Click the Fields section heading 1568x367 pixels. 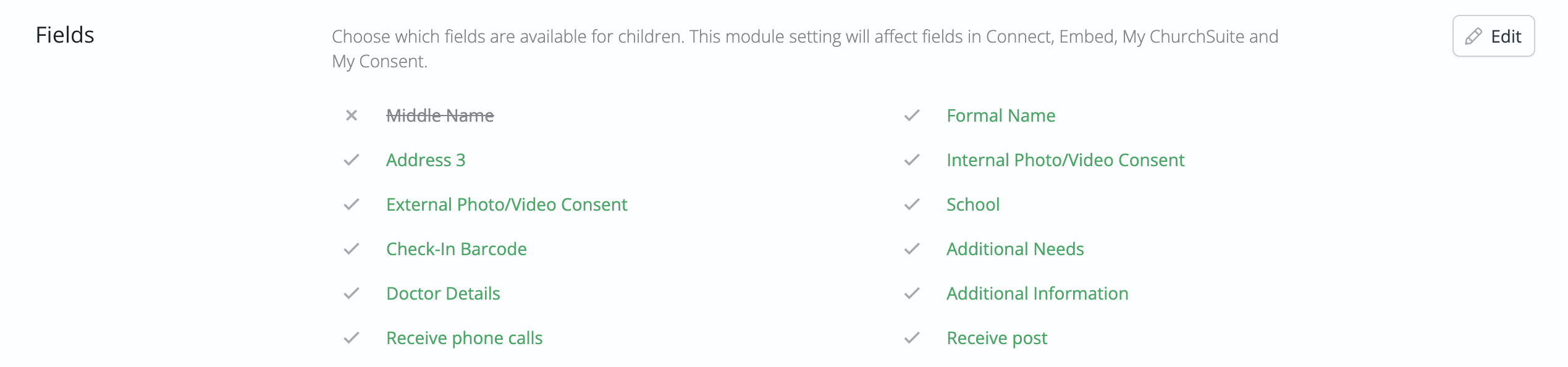click(x=65, y=35)
